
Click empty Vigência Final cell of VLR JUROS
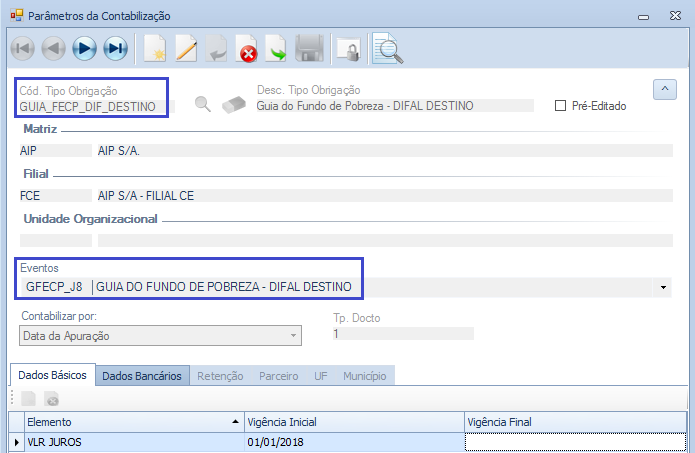pos(575,442)
